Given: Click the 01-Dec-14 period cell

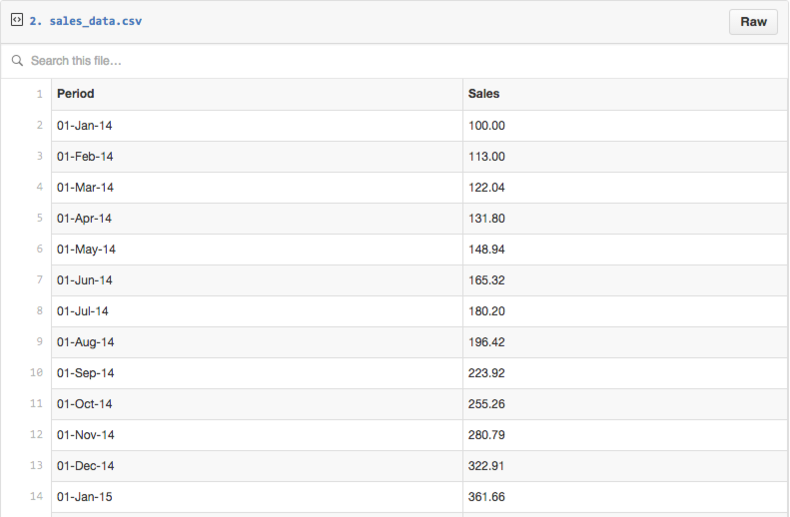Looking at the screenshot, I should pyautogui.click(x=85, y=466).
